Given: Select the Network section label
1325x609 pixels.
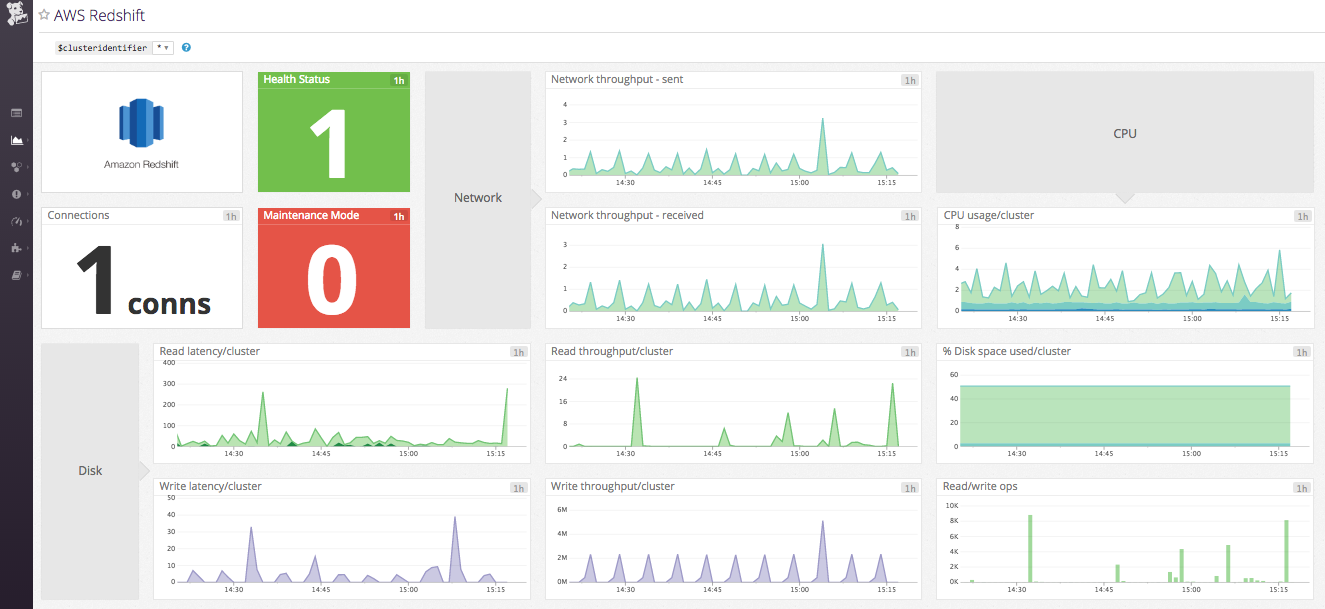Looking at the screenshot, I should pyautogui.click(x=477, y=197).
